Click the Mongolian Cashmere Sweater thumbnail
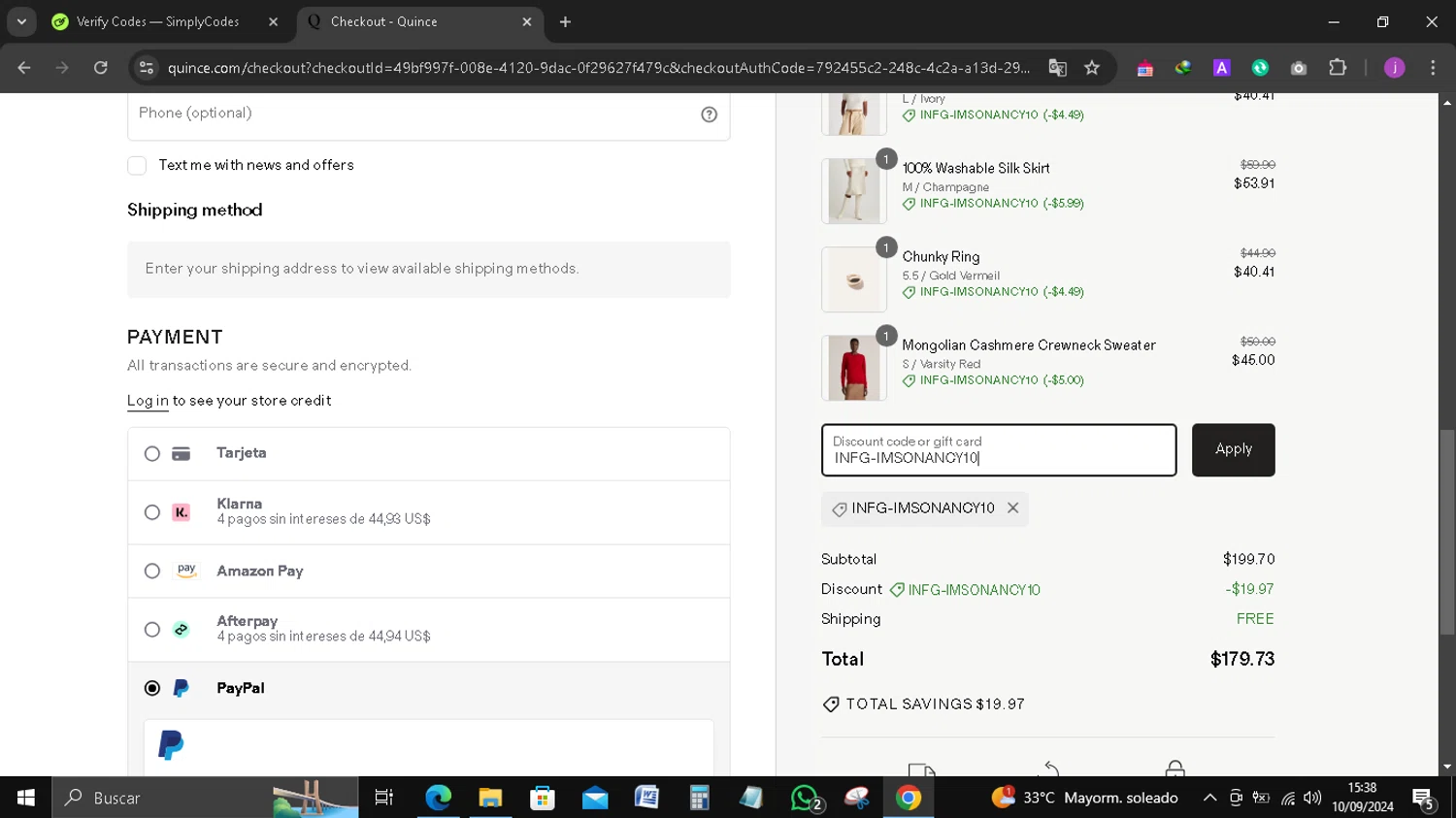1456x818 pixels. 854,368
